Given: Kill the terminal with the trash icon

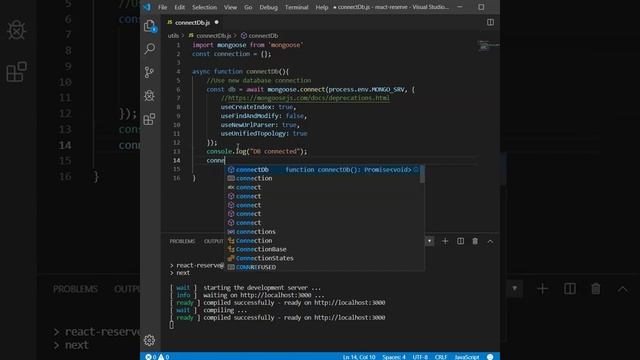Looking at the screenshot, I should (475, 241).
